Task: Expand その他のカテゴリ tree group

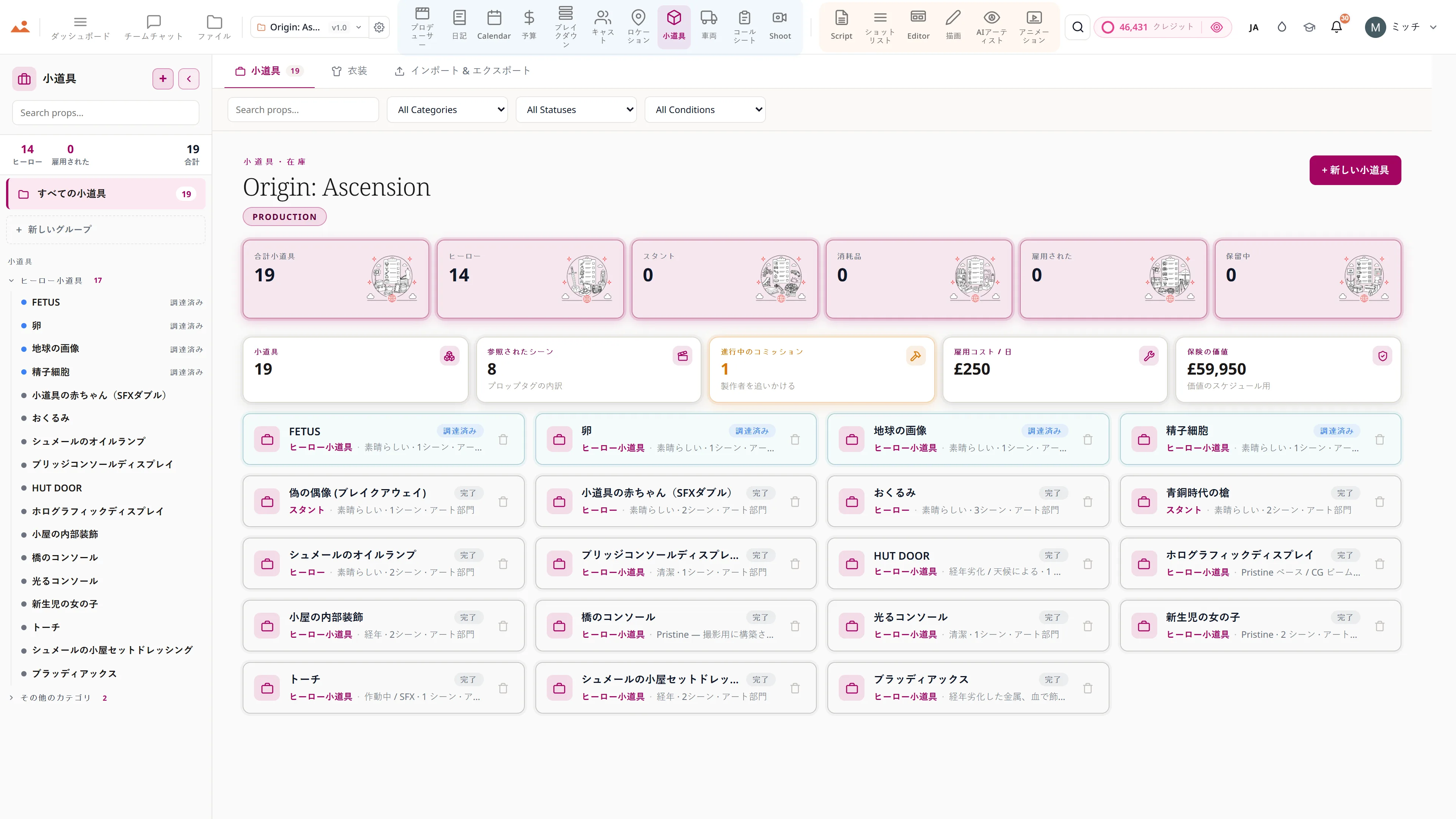Action: (11, 698)
